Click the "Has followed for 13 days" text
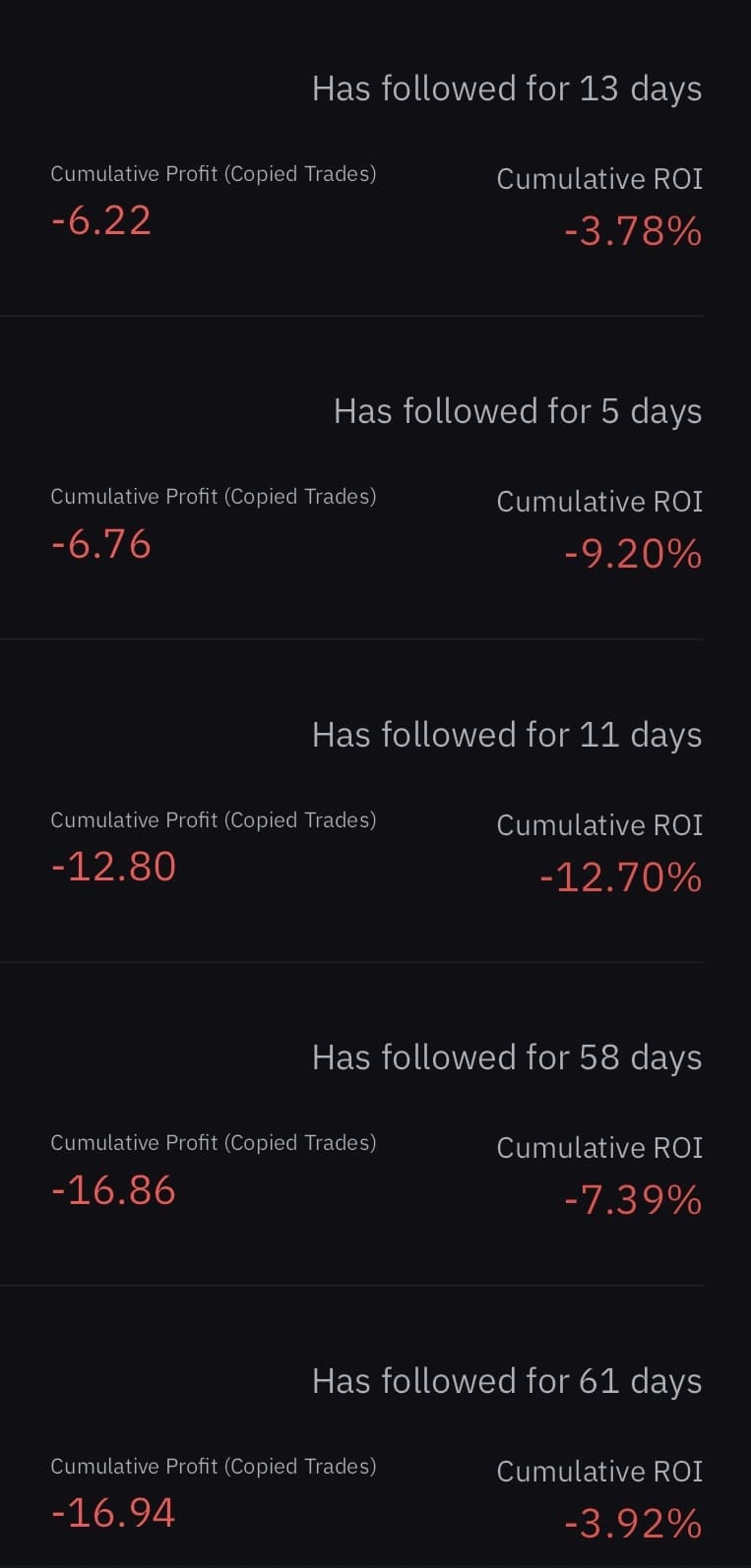Image resolution: width=751 pixels, height=1568 pixels. pos(507,89)
